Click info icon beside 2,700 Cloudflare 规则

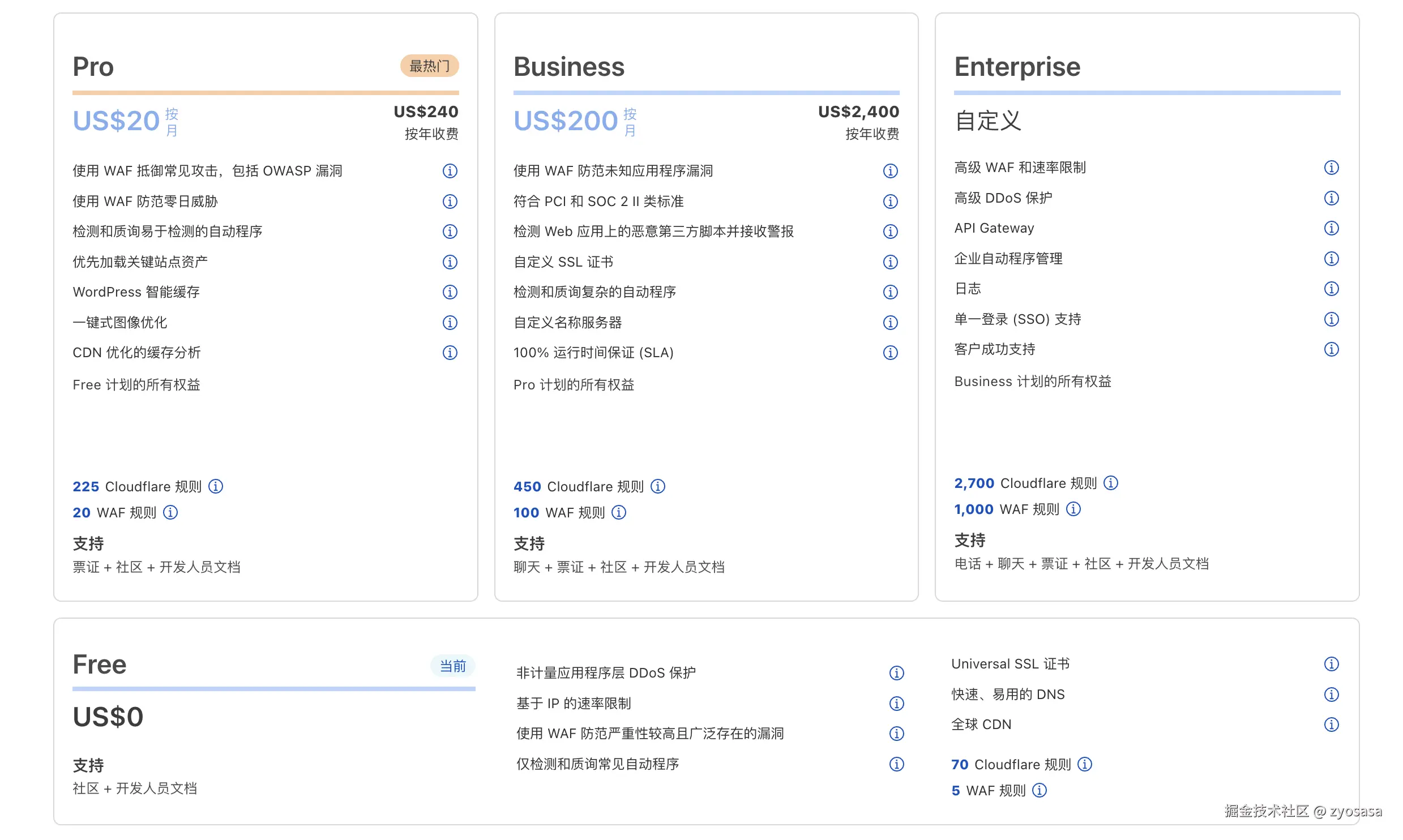pyautogui.click(x=1111, y=483)
